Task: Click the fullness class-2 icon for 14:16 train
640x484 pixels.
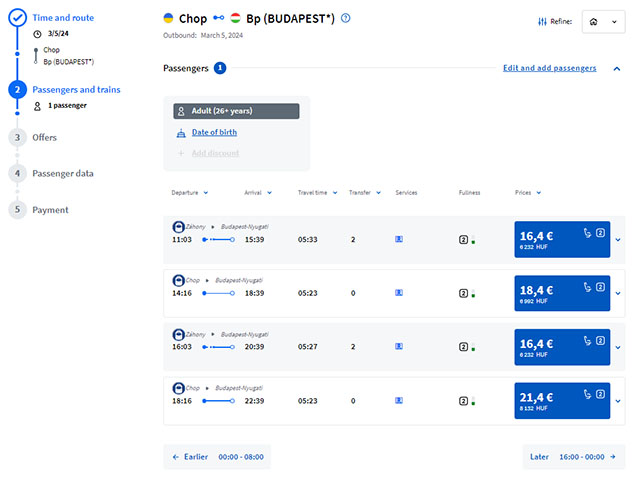Action: pyautogui.click(x=463, y=293)
